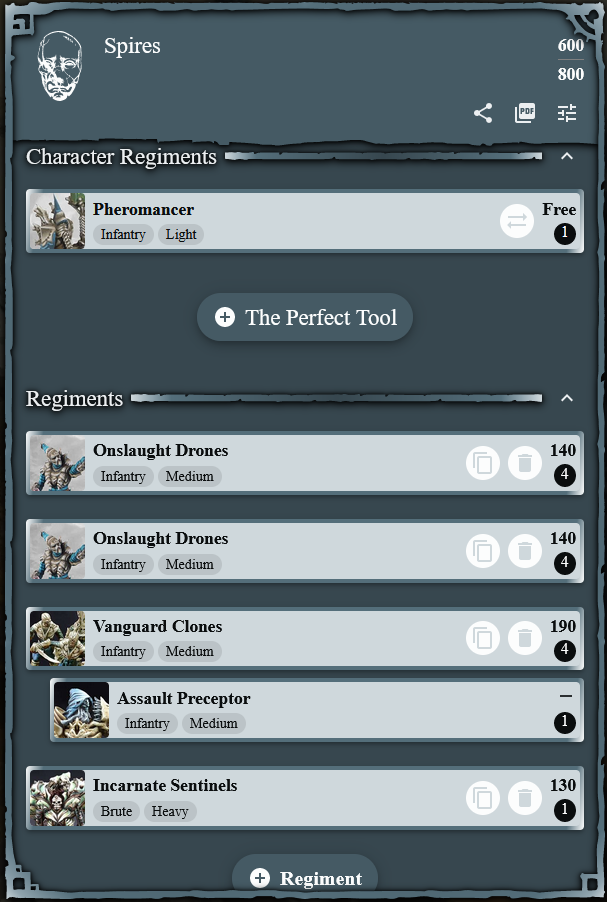
Task: Add a new Regiment
Action: coord(305,878)
